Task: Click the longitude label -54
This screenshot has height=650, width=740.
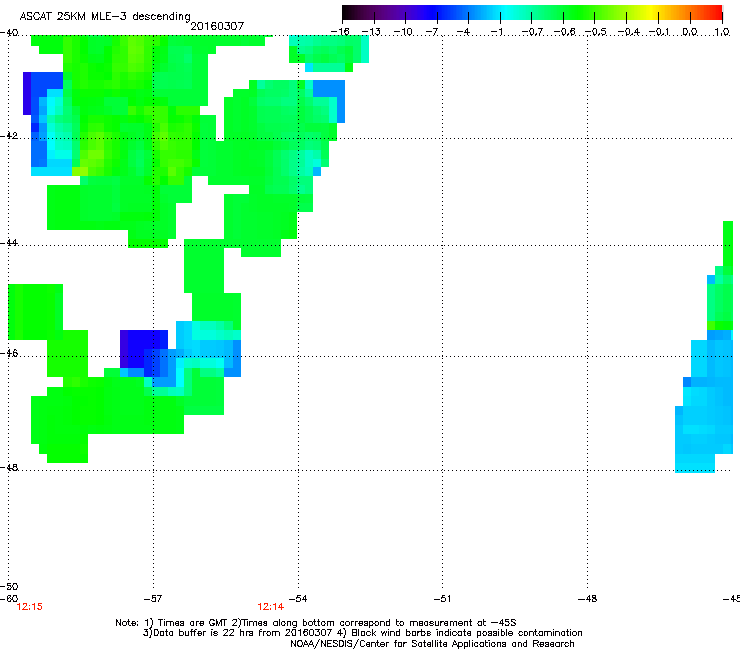Action: coord(297,599)
